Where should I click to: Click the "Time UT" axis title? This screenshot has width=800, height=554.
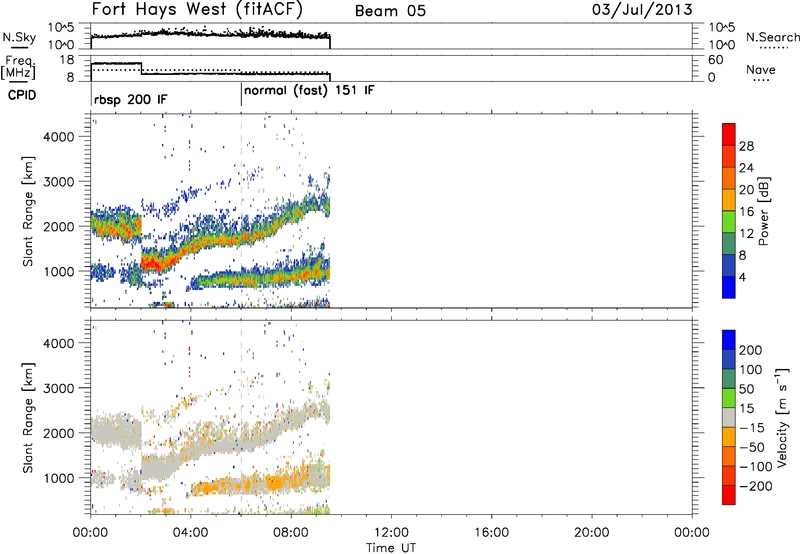click(391, 548)
